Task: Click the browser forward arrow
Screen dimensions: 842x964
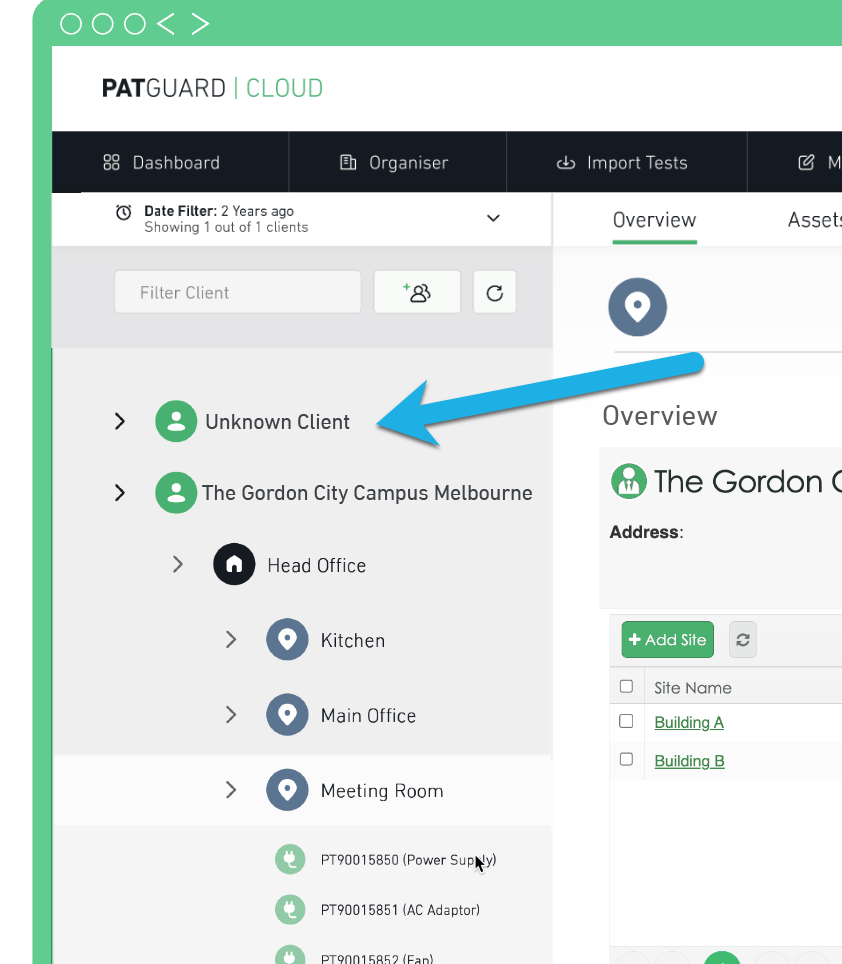Action: [x=200, y=24]
